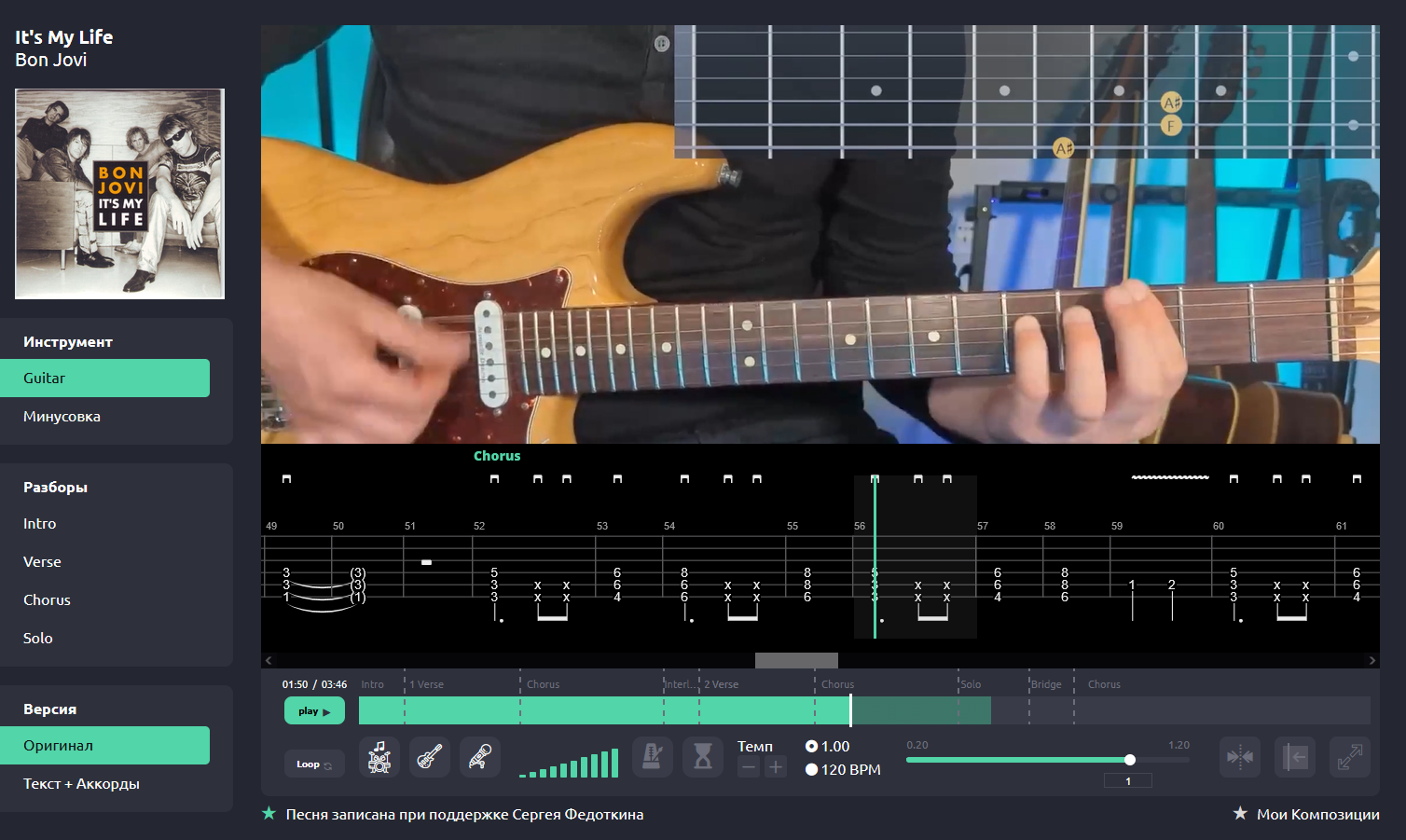
Task: Click measure number 52 in the tab
Action: (x=479, y=526)
